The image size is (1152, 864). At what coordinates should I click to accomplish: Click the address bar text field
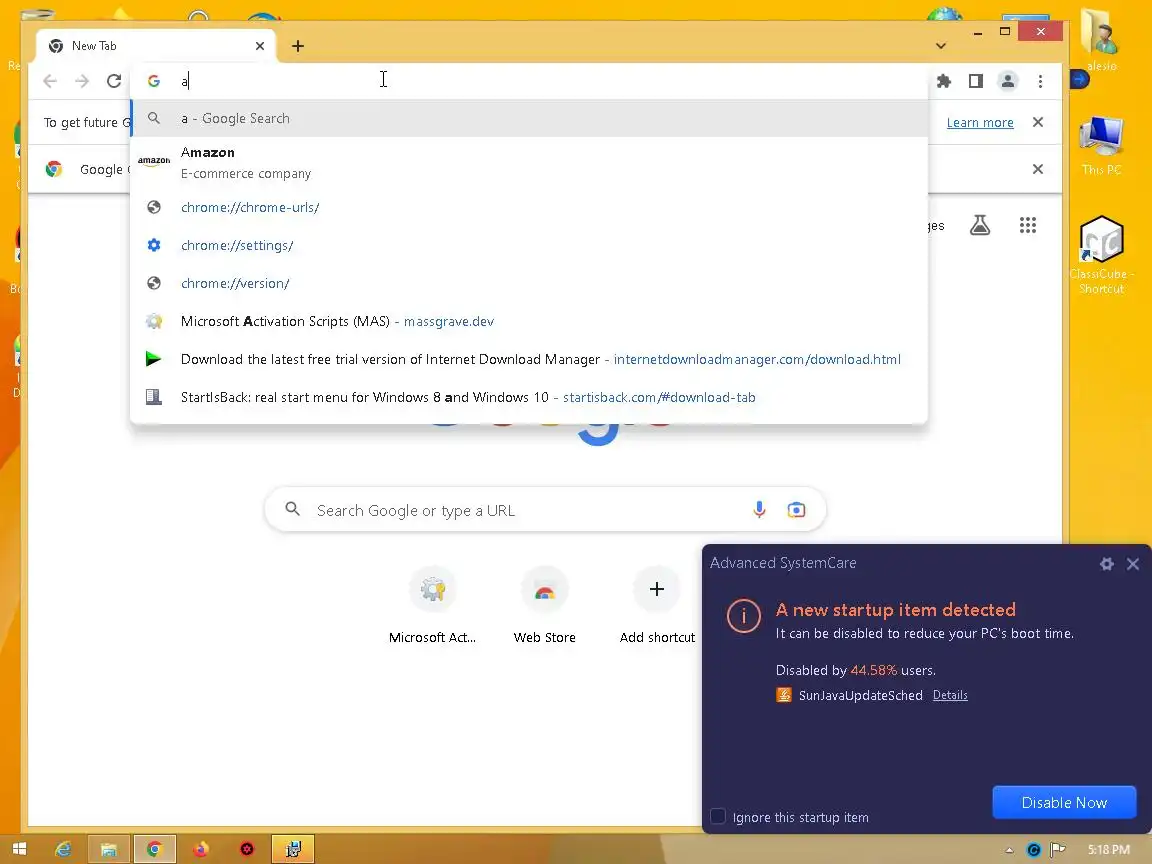tap(529, 81)
